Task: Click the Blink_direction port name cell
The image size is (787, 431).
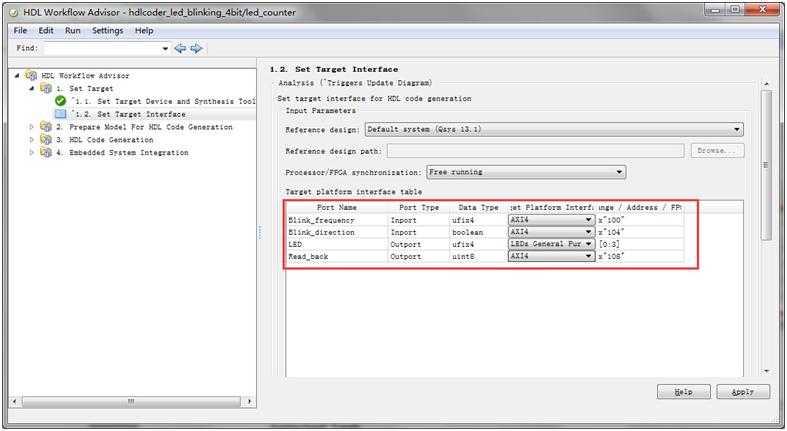Action: point(337,232)
